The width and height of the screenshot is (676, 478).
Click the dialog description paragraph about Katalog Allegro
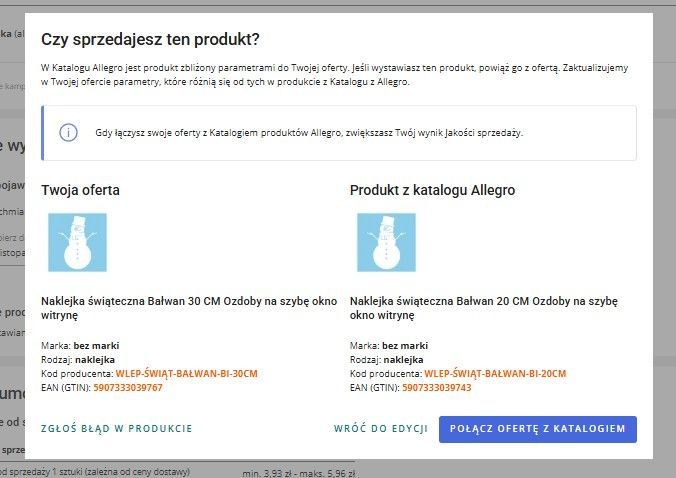[x=335, y=74]
